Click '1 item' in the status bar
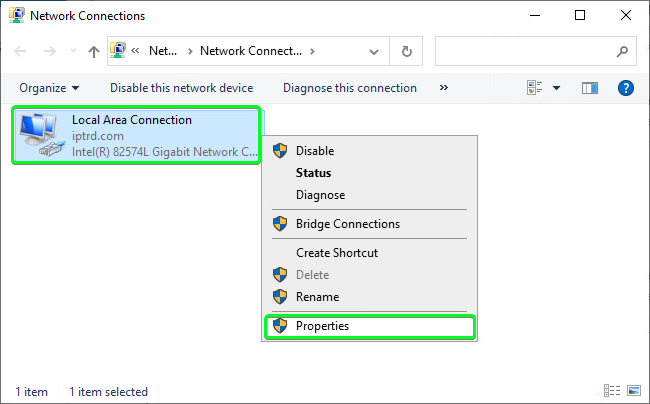Image resolution: width=650 pixels, height=404 pixels. click(x=32, y=392)
